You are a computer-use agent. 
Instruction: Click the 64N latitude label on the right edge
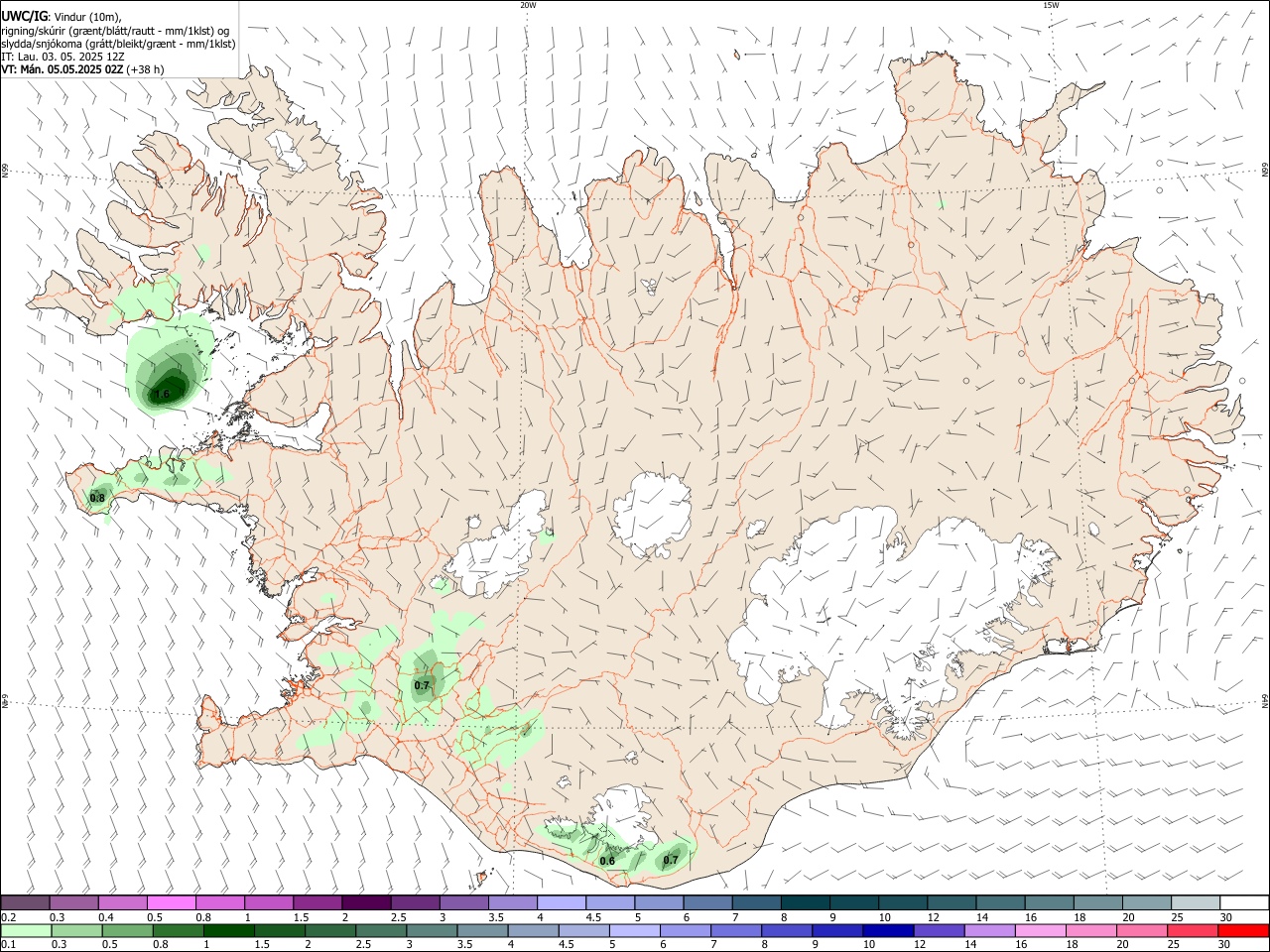coord(1265,701)
